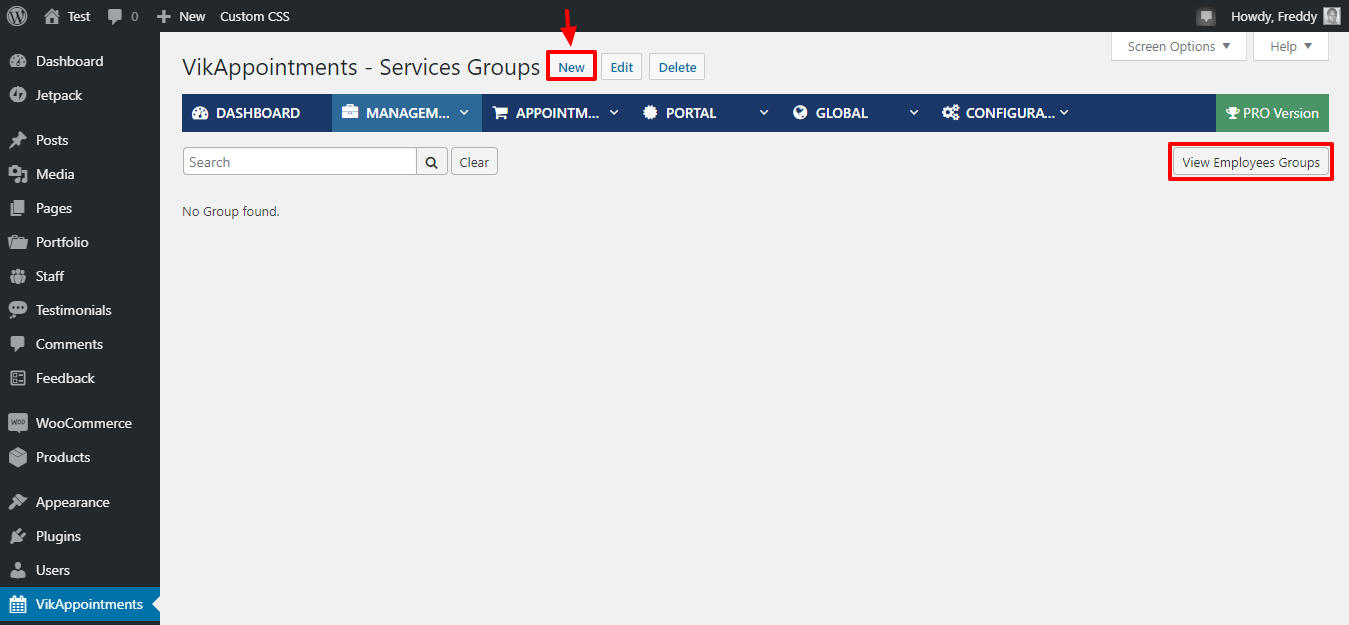1349x625 pixels.
Task: Go to WooCommerce label in the sidebar
Action: 84,423
